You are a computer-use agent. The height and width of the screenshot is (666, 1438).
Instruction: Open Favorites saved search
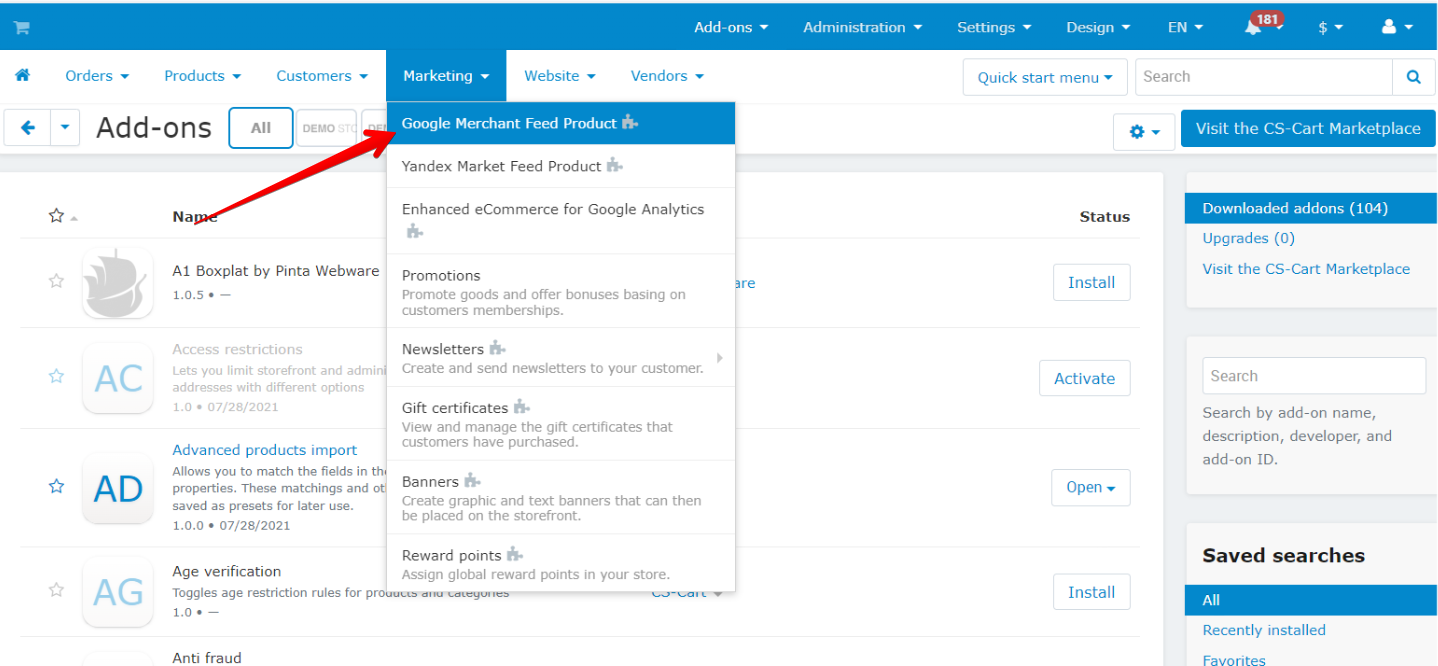(1234, 659)
